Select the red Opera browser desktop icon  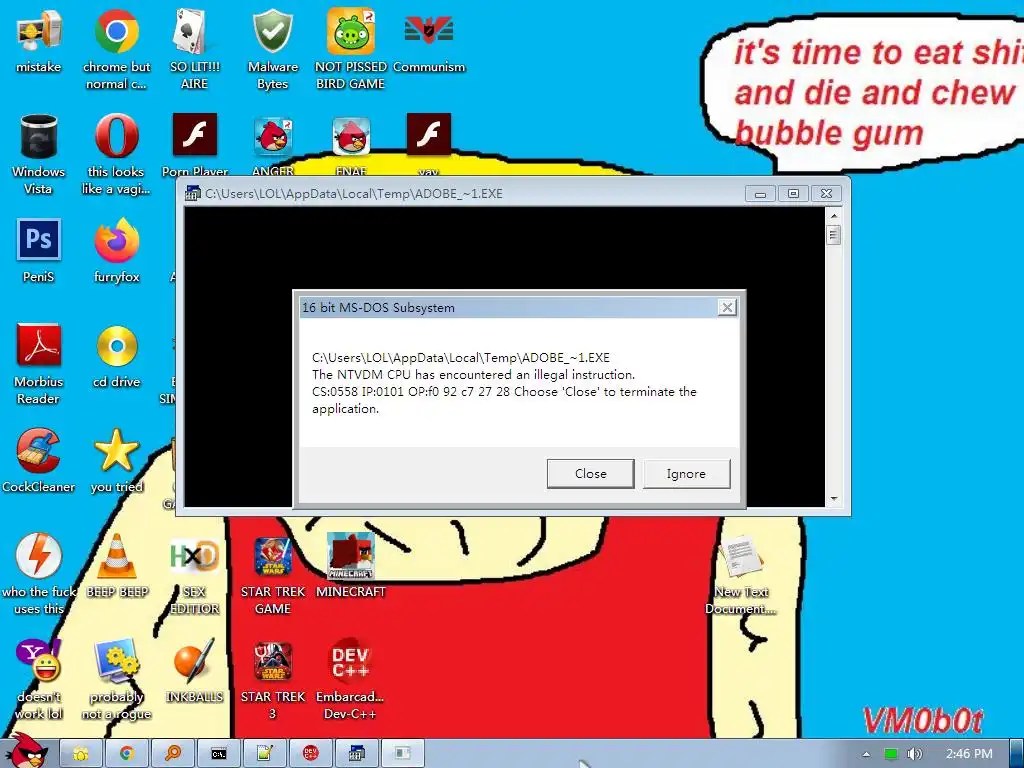pos(116,136)
